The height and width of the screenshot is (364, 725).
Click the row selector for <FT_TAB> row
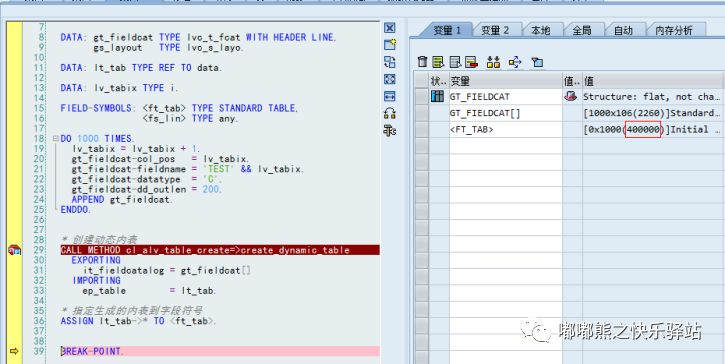(422, 130)
